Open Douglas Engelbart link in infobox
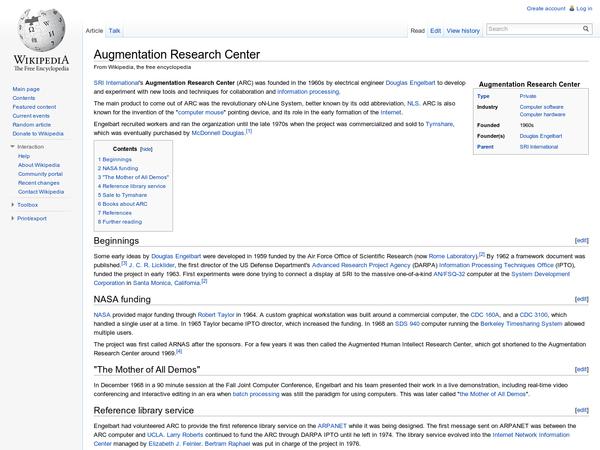Screen dimensions: 600x450 click(541, 136)
